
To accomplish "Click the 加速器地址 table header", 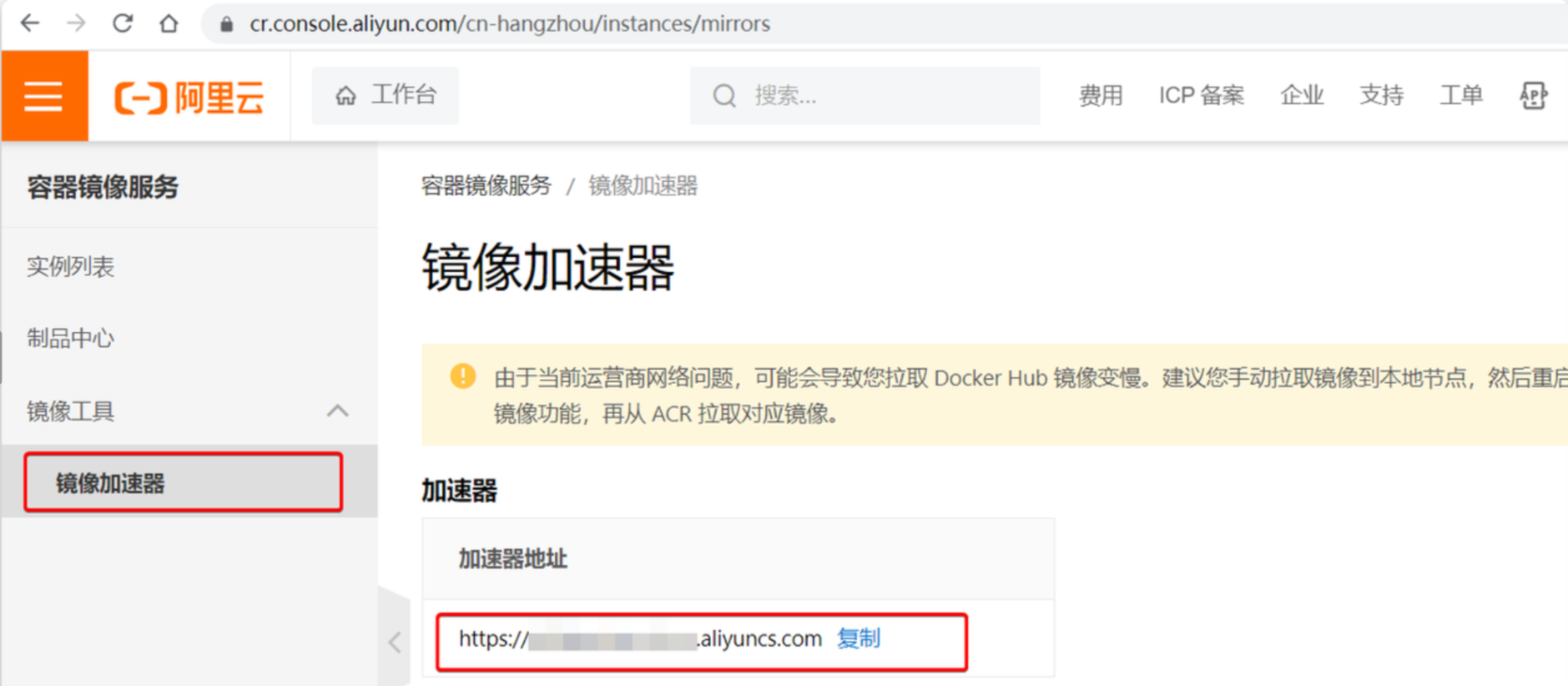I will 513,559.
